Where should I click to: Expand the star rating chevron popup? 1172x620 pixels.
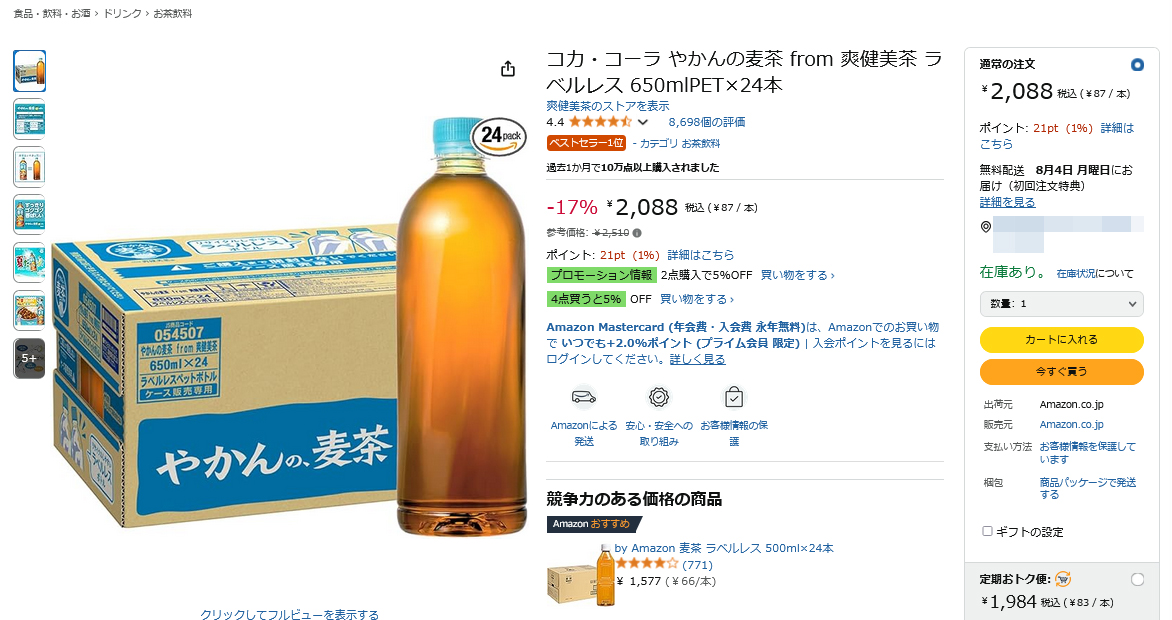[x=643, y=122]
